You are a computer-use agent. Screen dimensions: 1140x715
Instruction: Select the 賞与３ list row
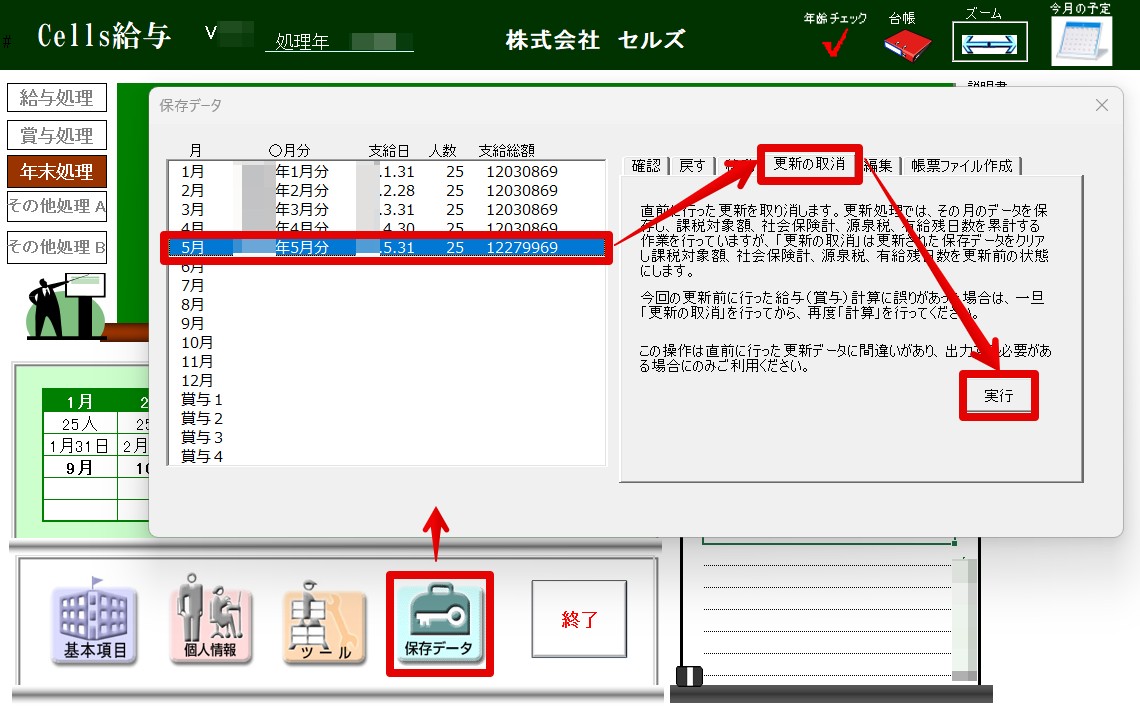tap(386, 436)
